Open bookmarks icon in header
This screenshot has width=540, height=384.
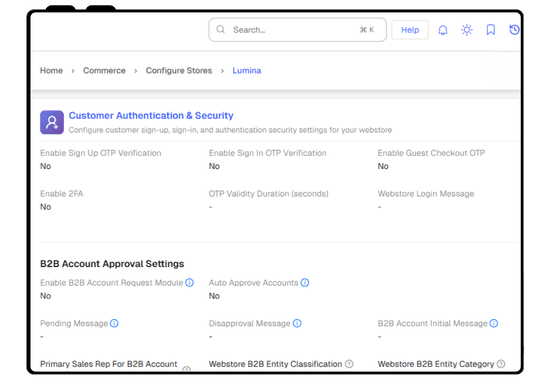[490, 30]
